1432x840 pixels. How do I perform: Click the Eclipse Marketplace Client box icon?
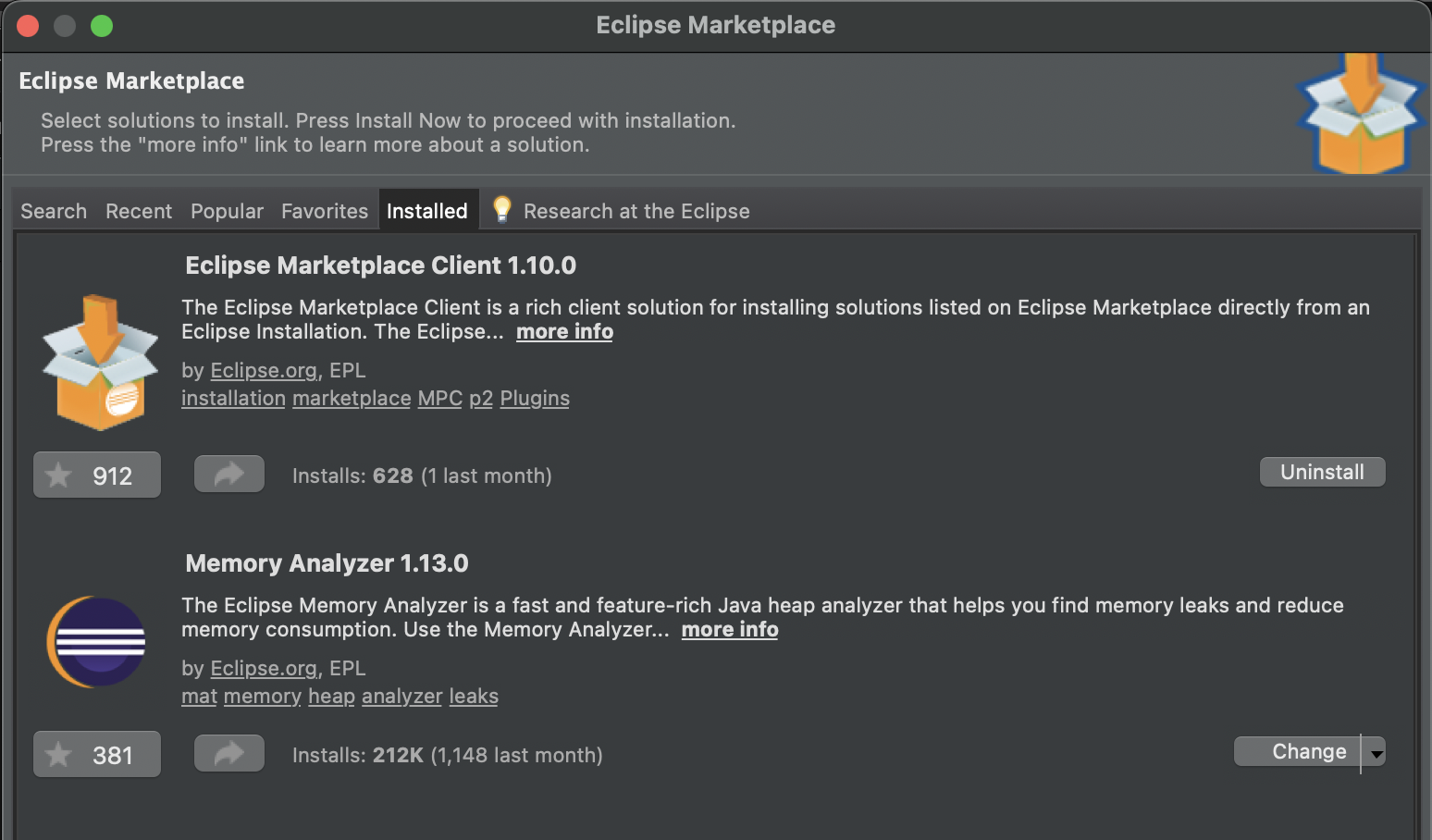click(99, 362)
